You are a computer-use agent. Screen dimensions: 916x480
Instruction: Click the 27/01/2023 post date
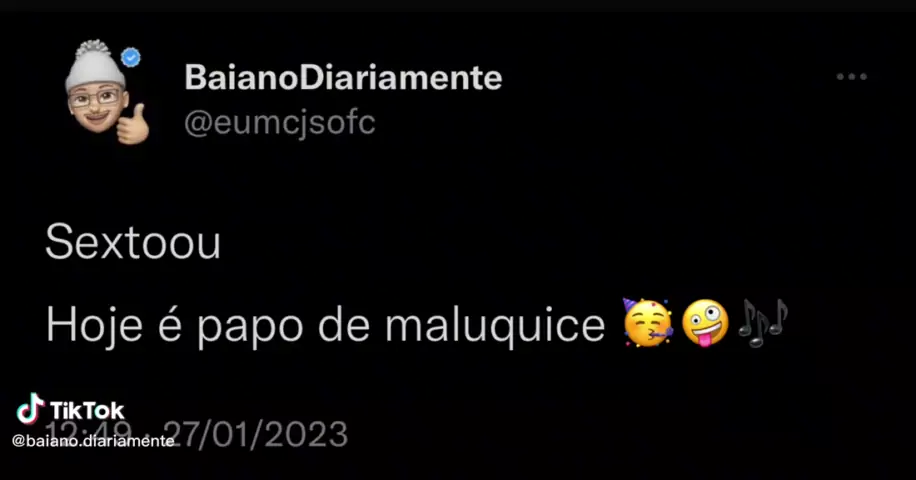click(255, 435)
